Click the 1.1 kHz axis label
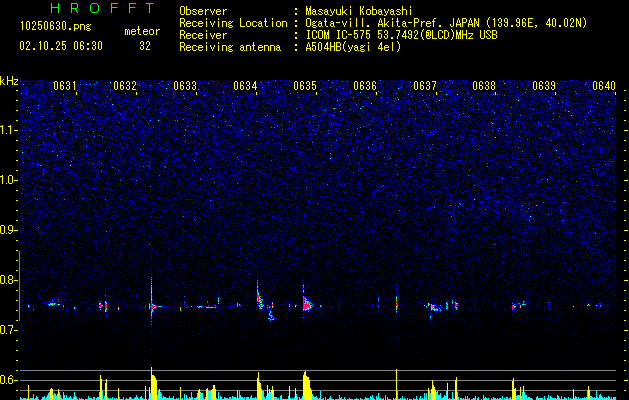 tap(9, 130)
